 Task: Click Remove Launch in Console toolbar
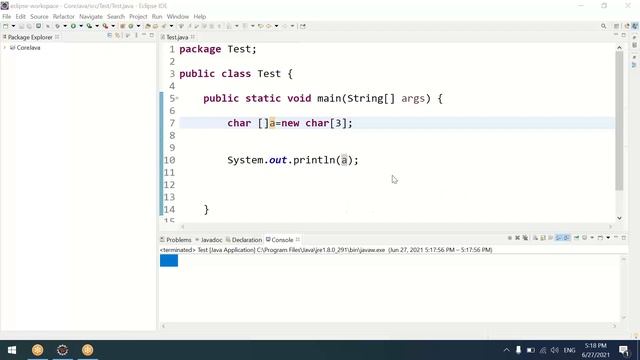tap(517, 238)
